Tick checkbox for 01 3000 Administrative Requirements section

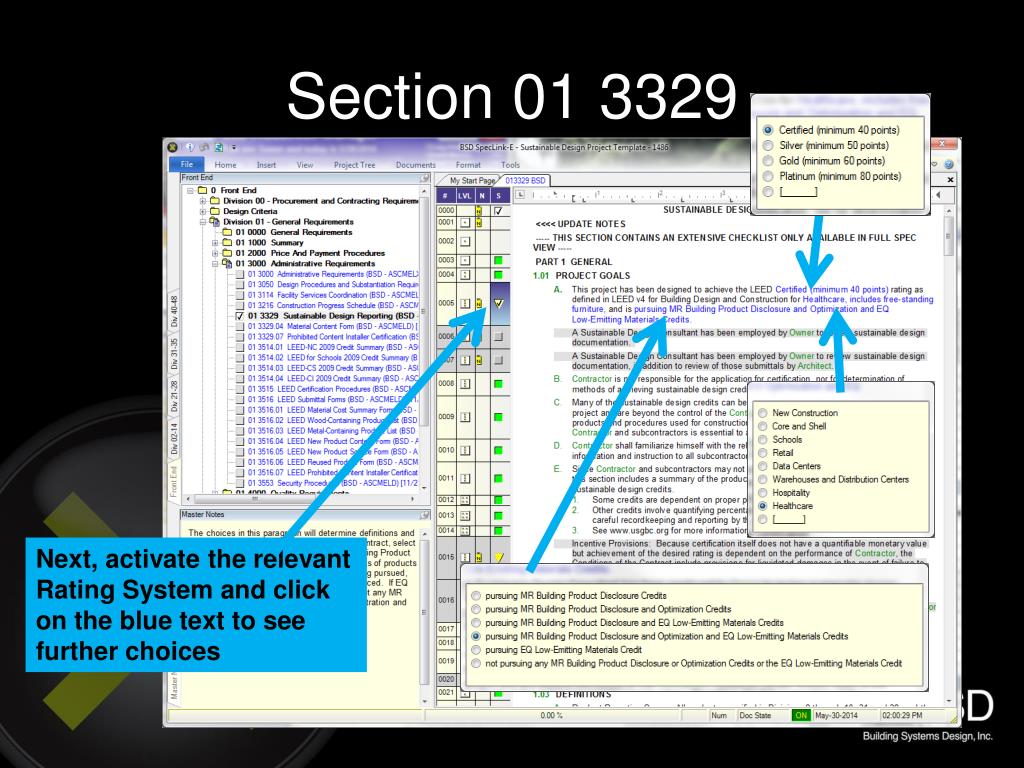240,274
